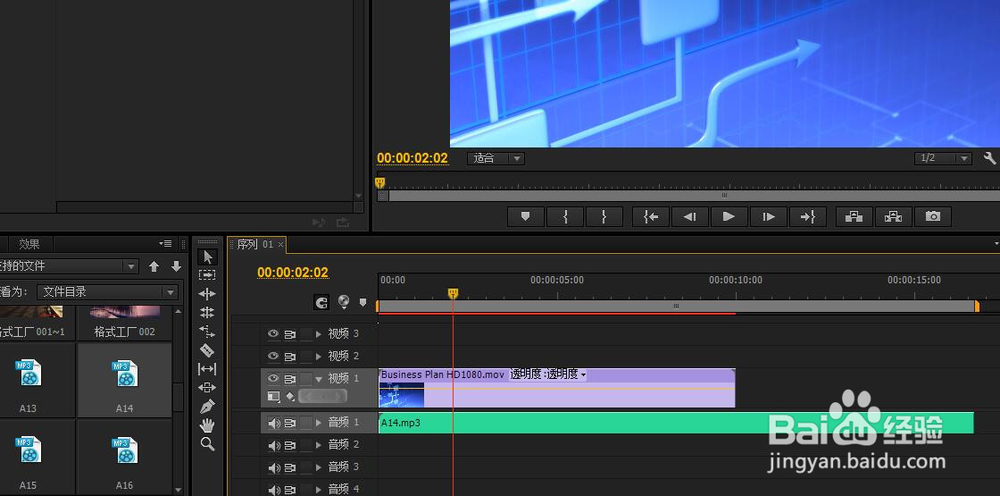This screenshot has width=1000, height=496.
Task: Select the A14.mp3 audio clip
Action: (676, 423)
